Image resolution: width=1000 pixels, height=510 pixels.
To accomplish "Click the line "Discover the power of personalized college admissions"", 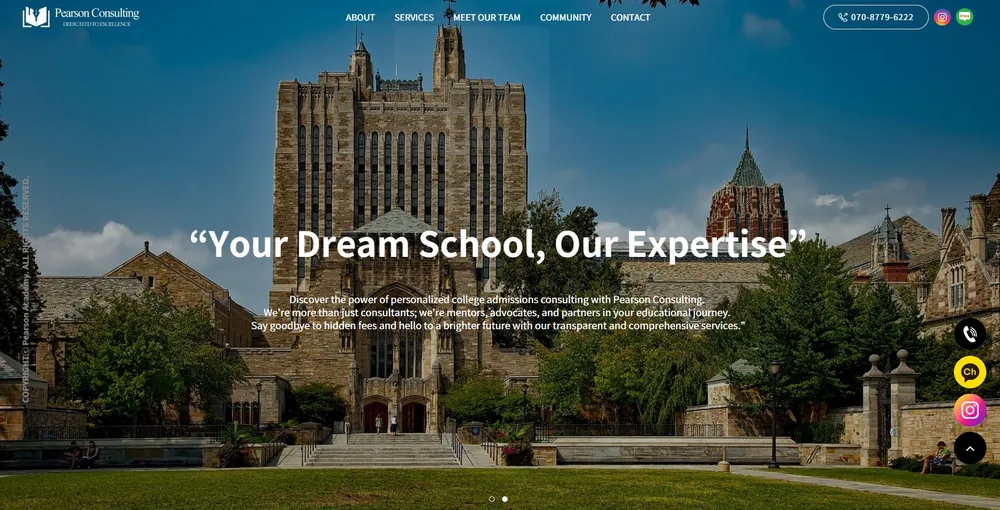I will click(497, 299).
